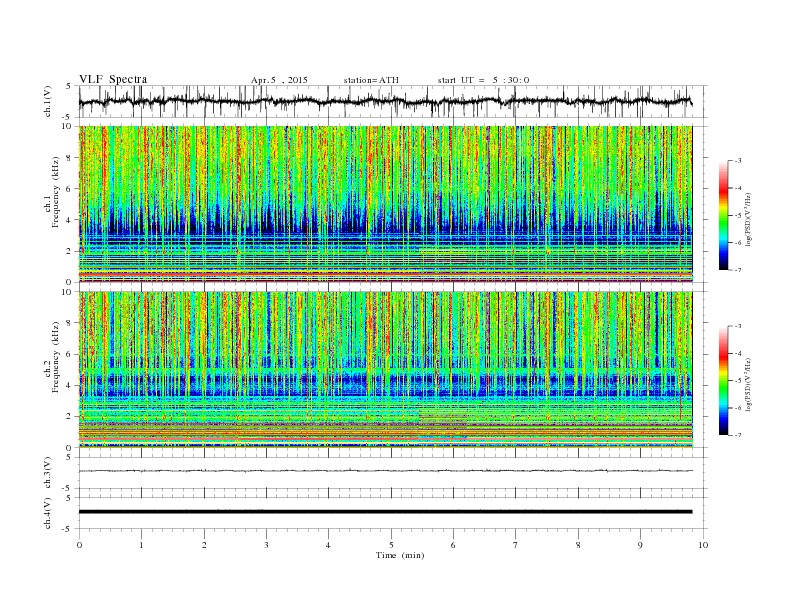Click the "8" kHz tick on ch.1 spectrogram

click(70, 158)
